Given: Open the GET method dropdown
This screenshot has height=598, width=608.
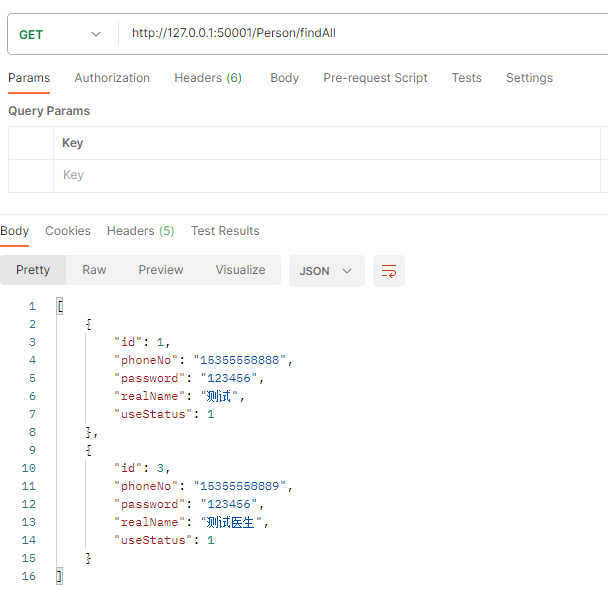Looking at the screenshot, I should (x=60, y=35).
